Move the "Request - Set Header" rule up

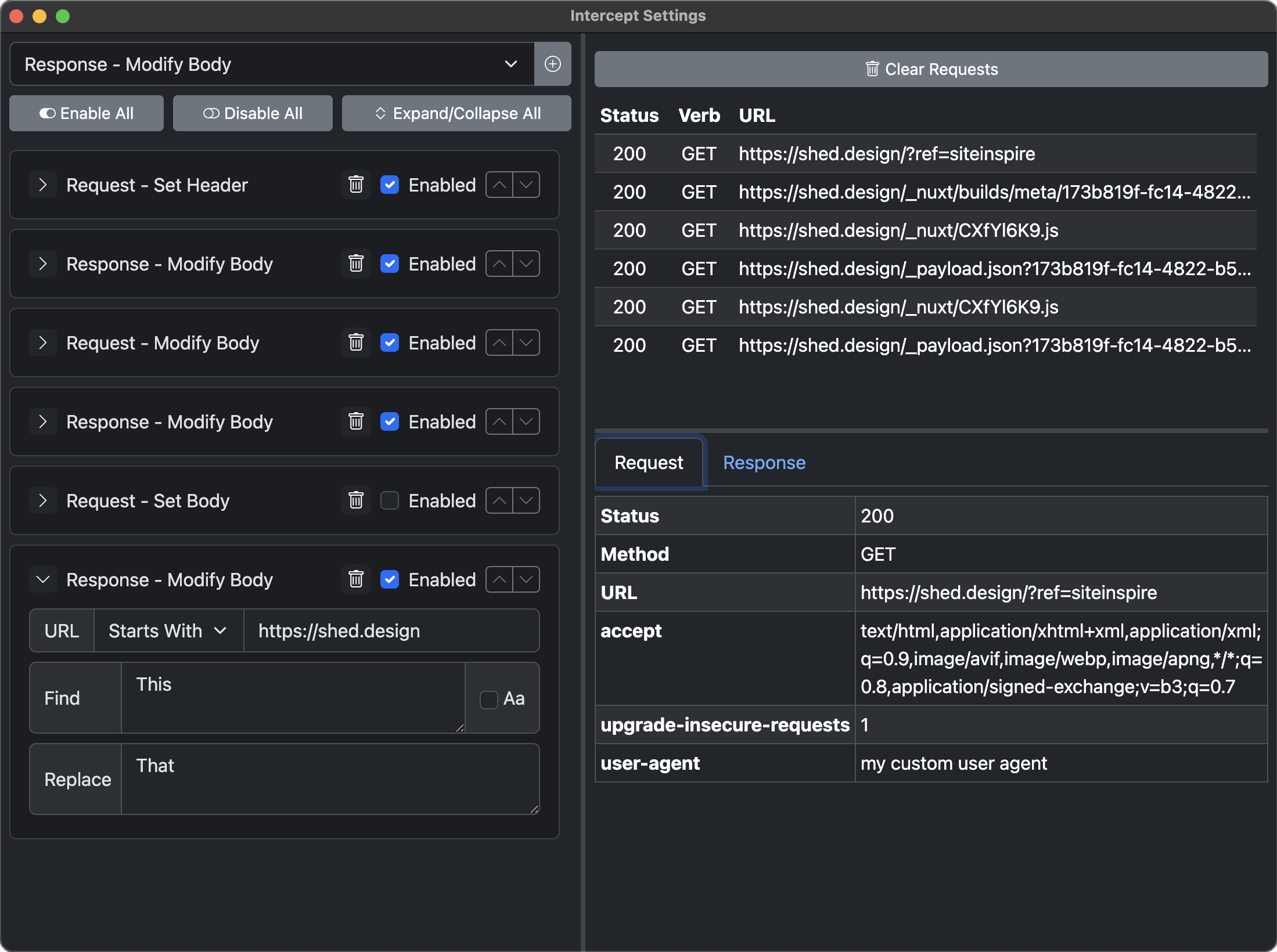[498, 185]
